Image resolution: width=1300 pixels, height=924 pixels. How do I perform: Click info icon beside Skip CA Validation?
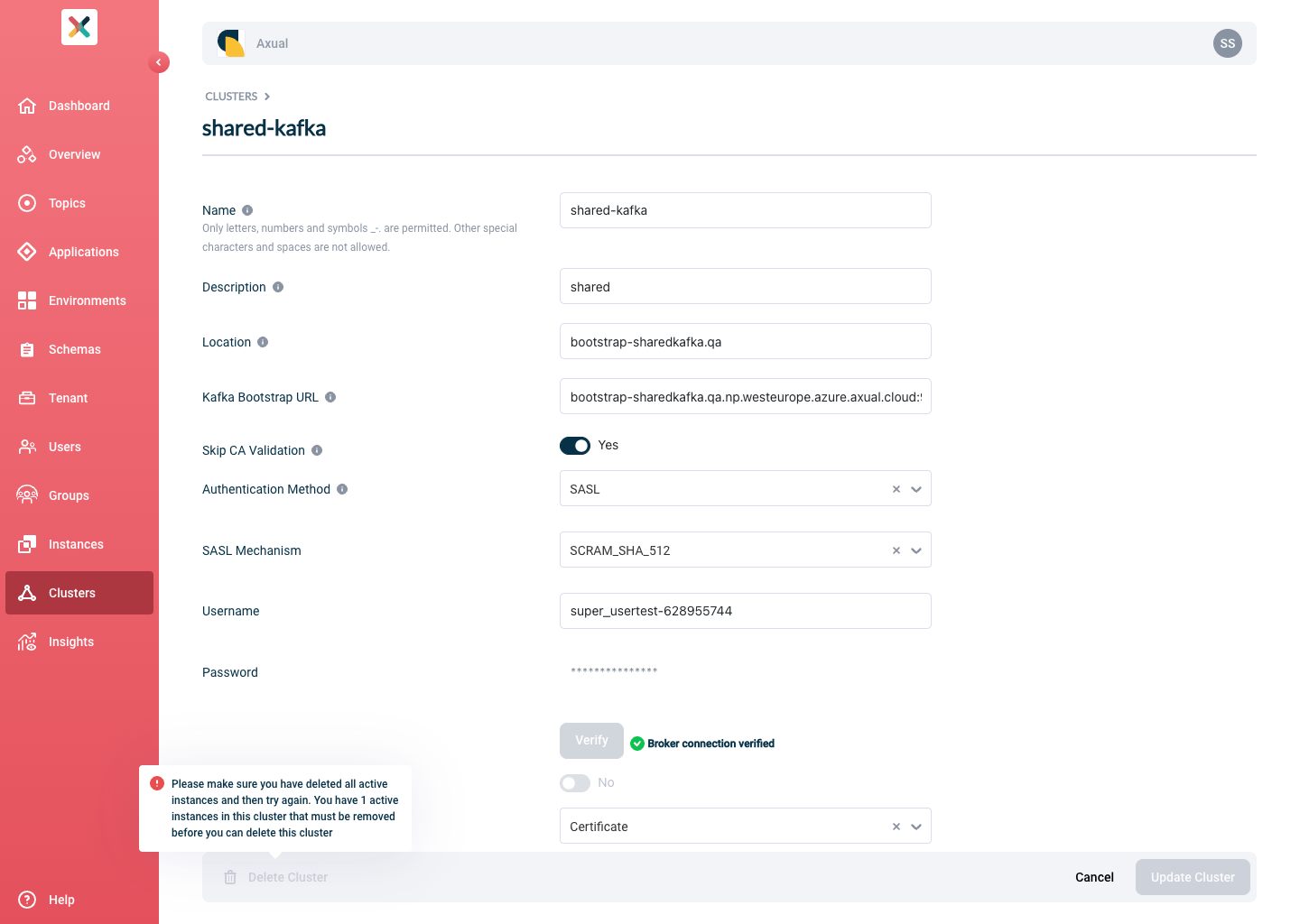point(317,450)
